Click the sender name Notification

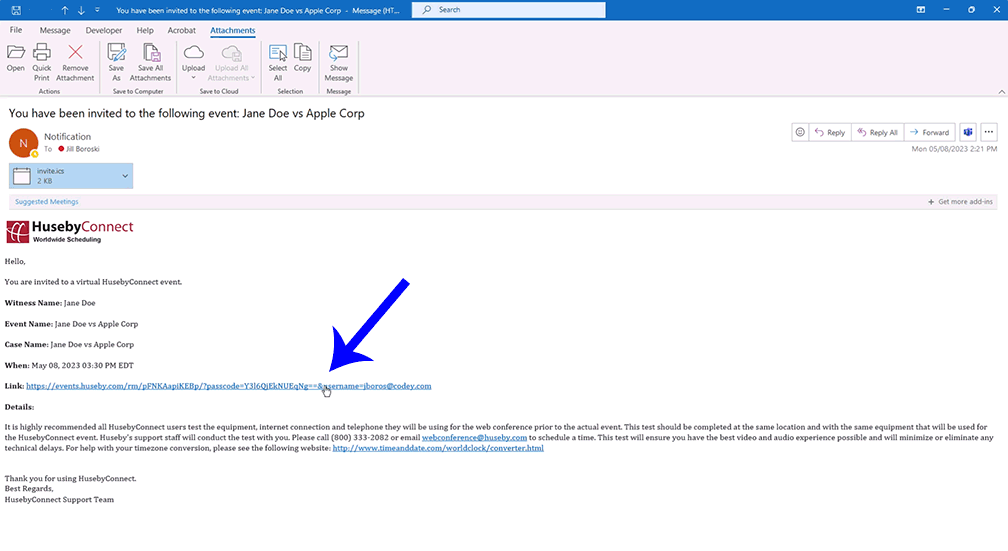(x=68, y=136)
